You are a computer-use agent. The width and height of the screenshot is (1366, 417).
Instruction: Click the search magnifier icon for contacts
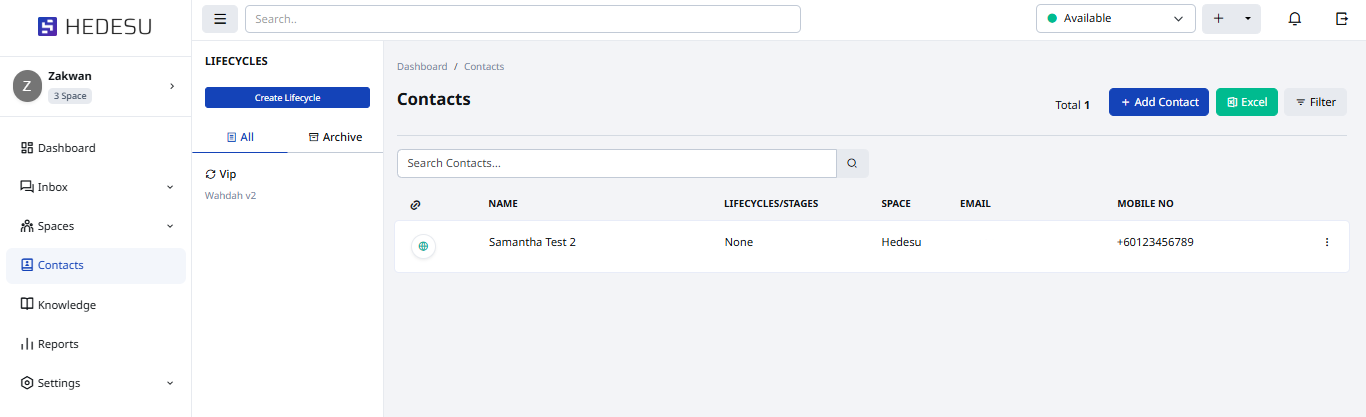click(x=852, y=163)
